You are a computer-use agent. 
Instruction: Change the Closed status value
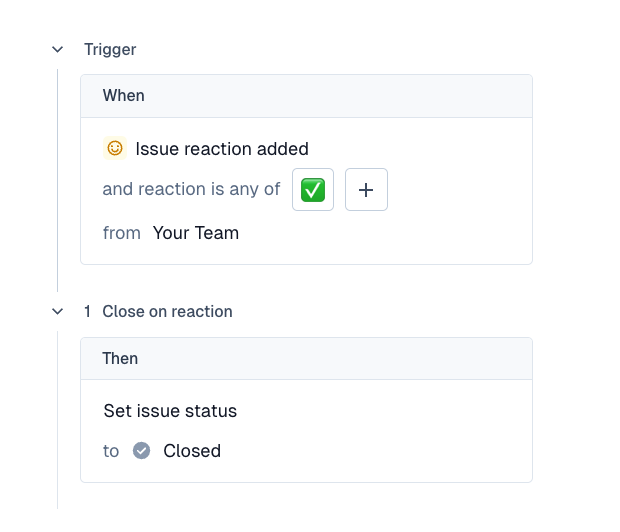click(192, 451)
